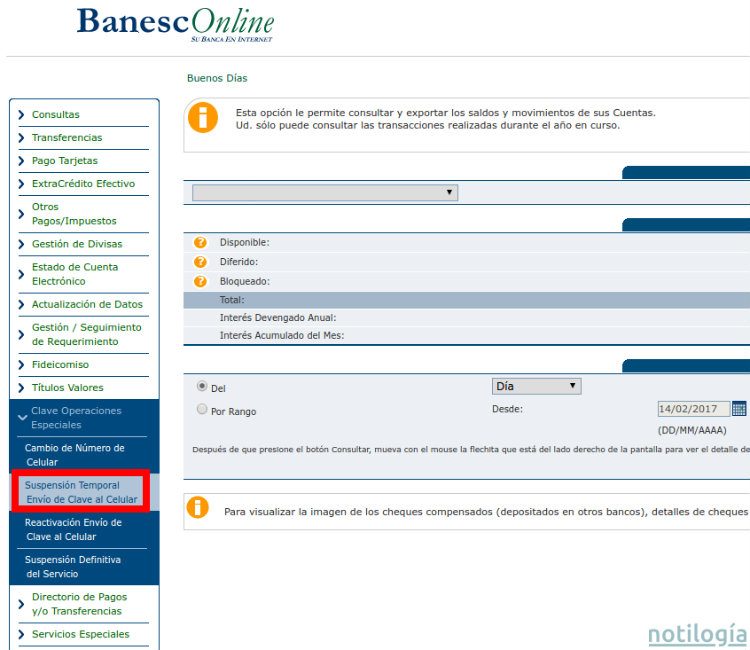750x650 pixels.
Task: Open the Transferencias menu item
Action: point(67,138)
